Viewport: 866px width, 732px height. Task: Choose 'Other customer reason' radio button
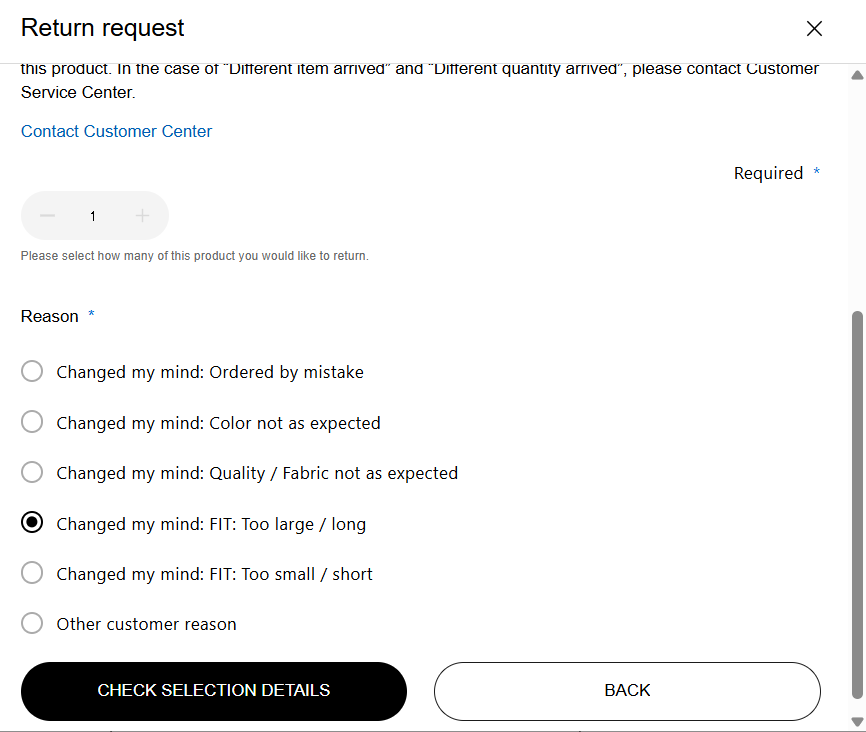click(32, 624)
